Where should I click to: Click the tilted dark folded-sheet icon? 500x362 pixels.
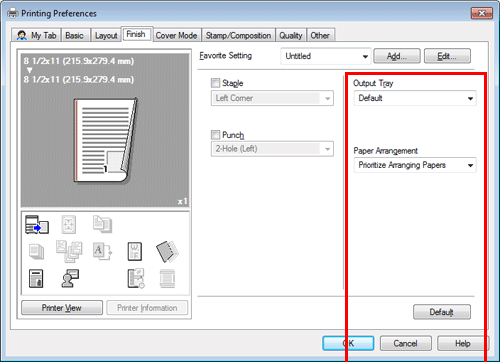coord(167,251)
